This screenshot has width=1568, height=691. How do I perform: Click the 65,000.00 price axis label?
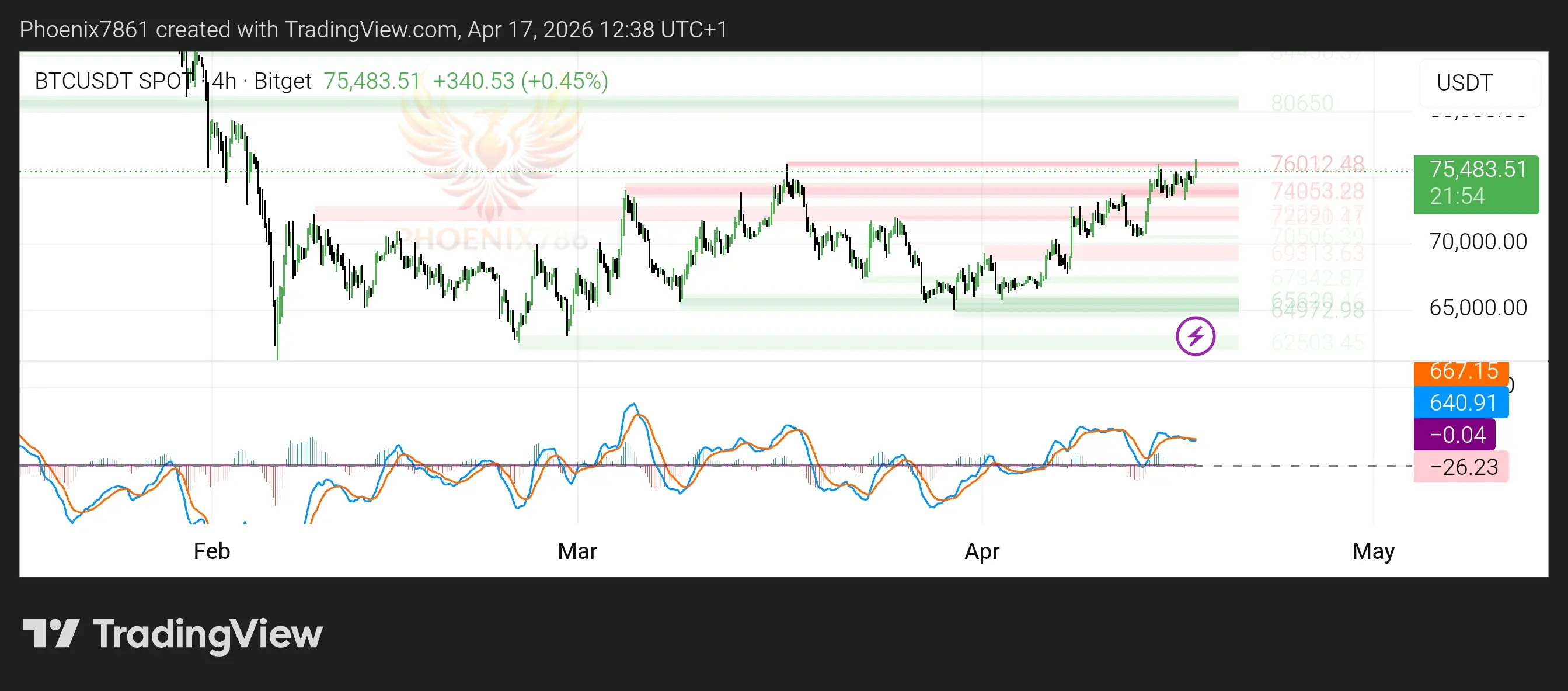click(1478, 307)
